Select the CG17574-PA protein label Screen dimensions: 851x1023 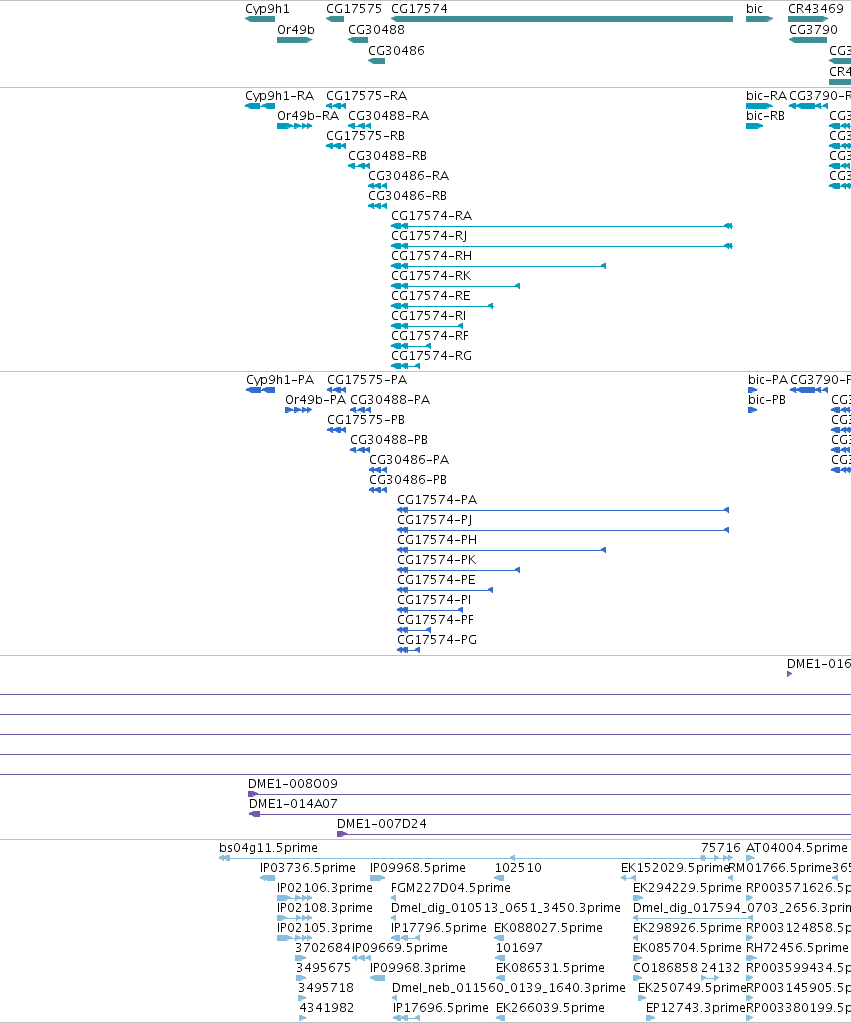tap(437, 500)
